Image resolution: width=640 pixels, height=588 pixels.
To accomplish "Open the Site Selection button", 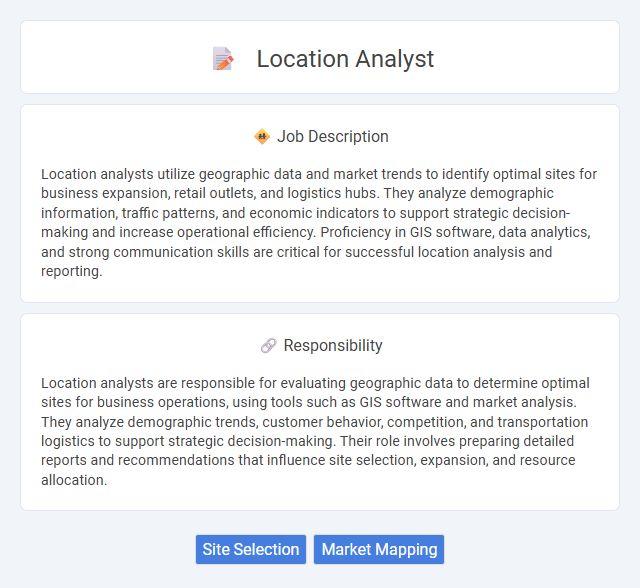I will point(251,549).
